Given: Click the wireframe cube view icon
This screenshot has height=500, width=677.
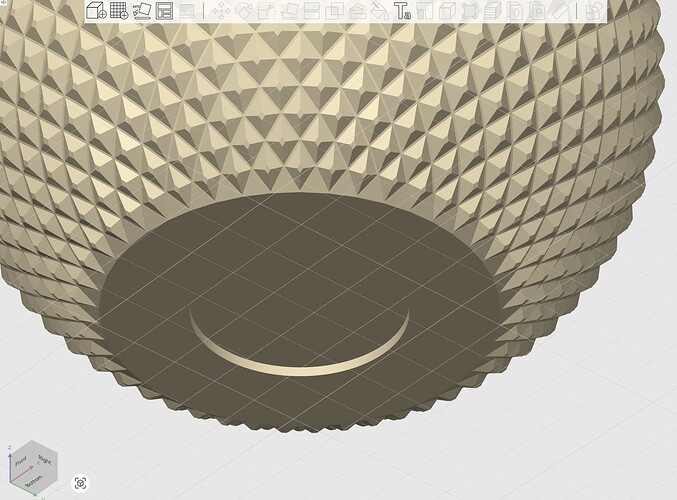Looking at the screenshot, I should click(447, 11).
